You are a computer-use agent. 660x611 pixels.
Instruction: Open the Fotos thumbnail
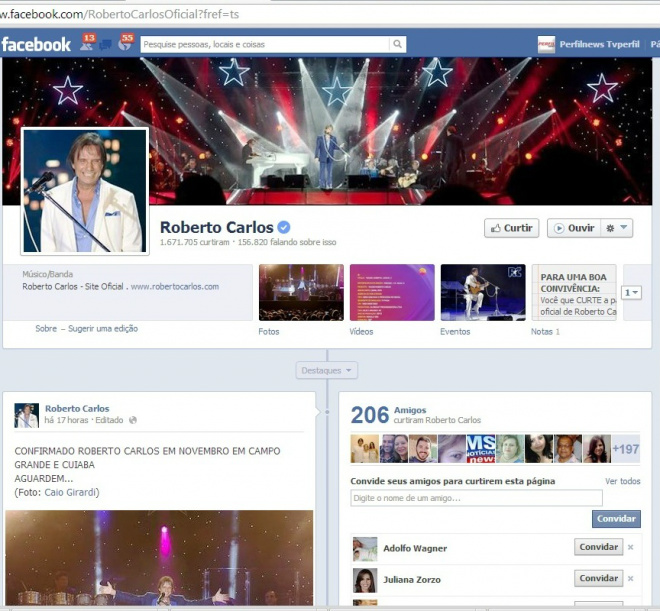pos(301,292)
